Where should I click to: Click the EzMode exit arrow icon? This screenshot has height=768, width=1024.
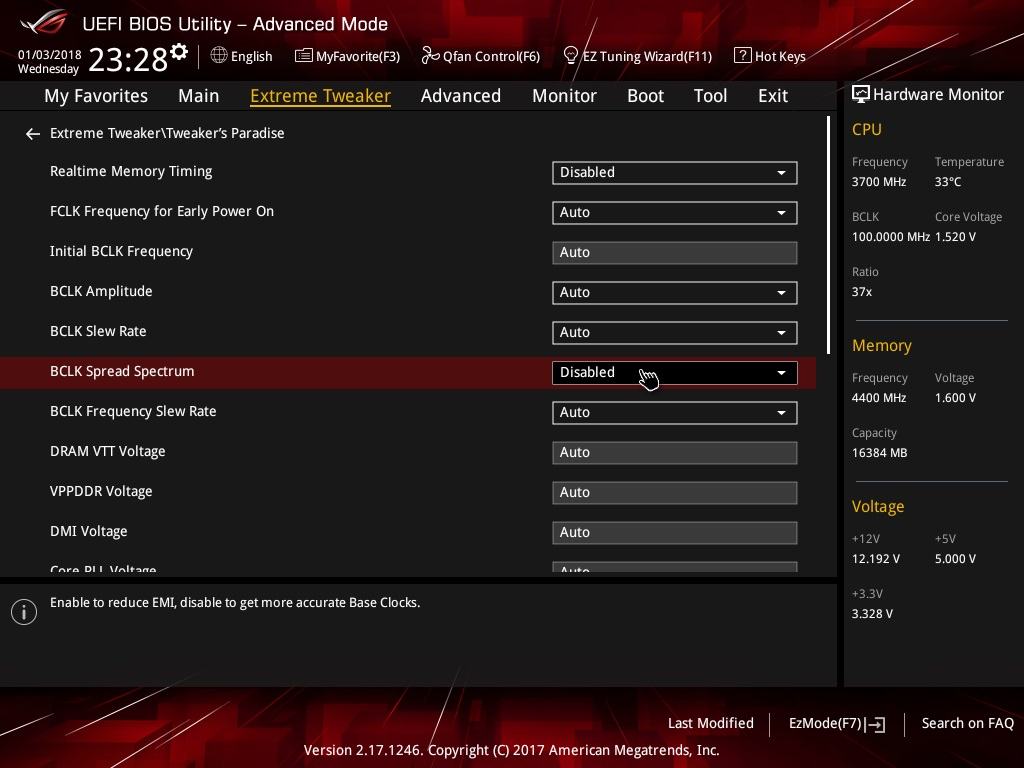pyautogui.click(x=876, y=724)
